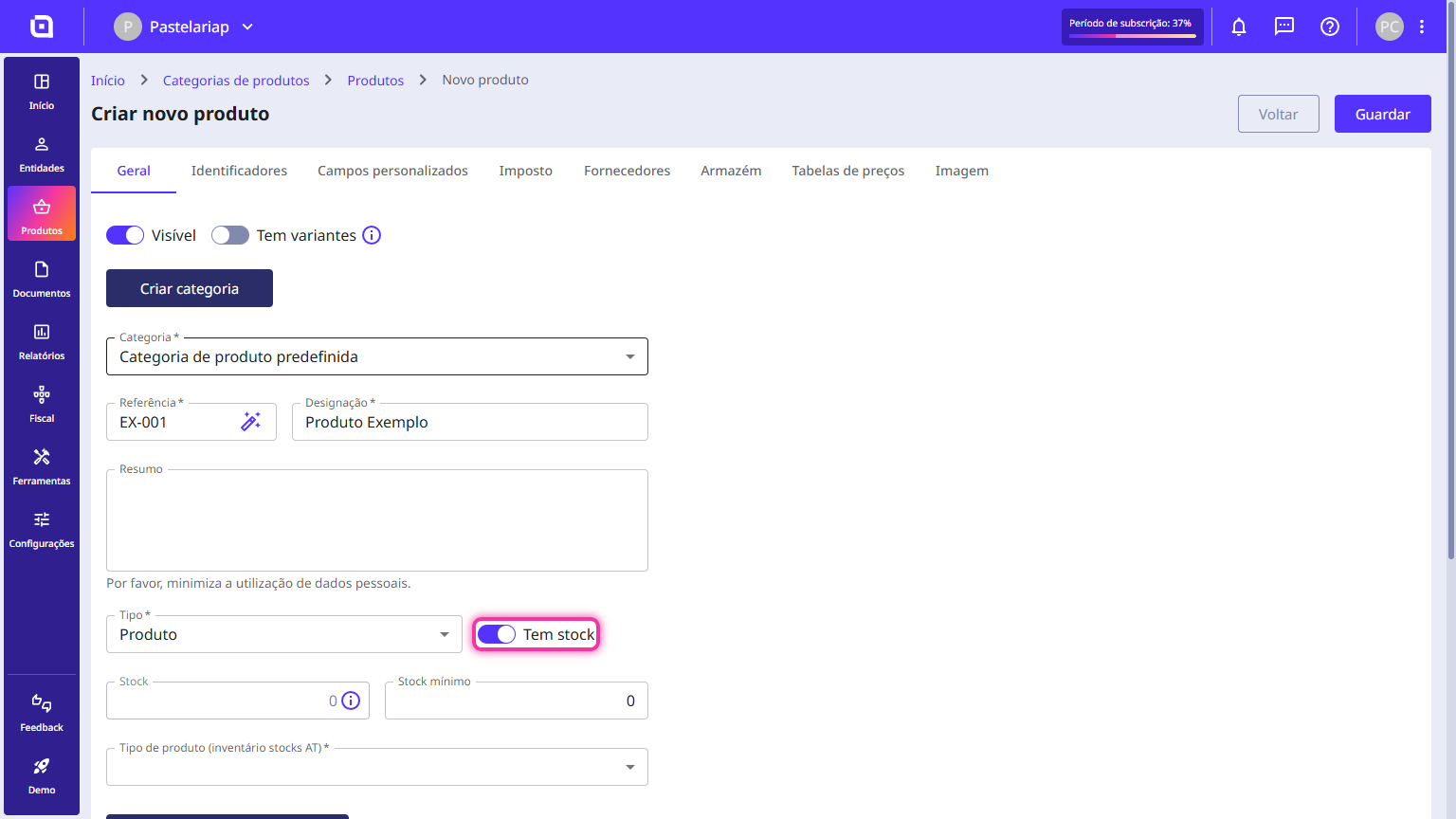
Task: Open the Início sidebar section
Action: click(42, 91)
